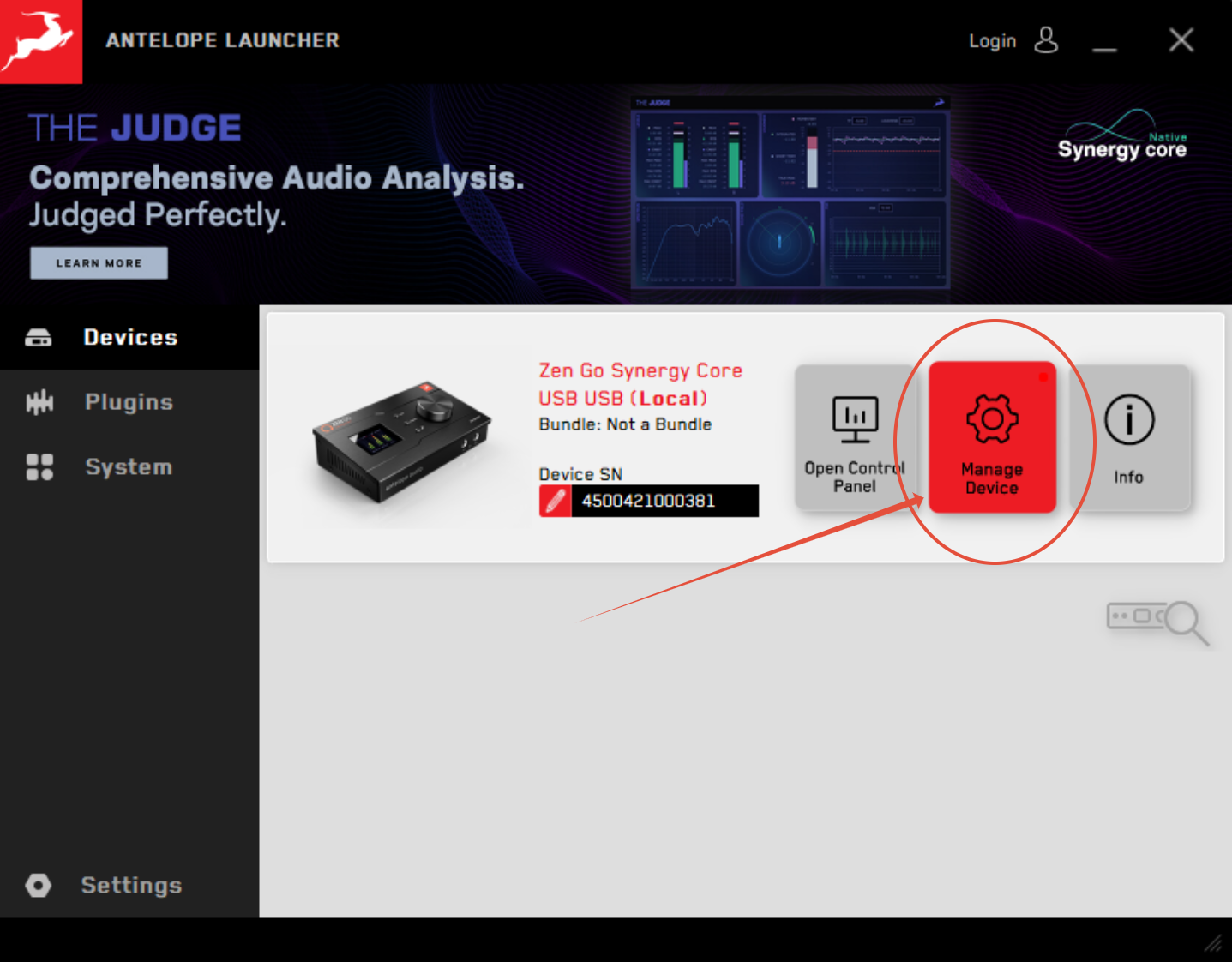Viewport: 1232px width, 962px height.
Task: Click the Learn More banner button
Action: [x=99, y=263]
